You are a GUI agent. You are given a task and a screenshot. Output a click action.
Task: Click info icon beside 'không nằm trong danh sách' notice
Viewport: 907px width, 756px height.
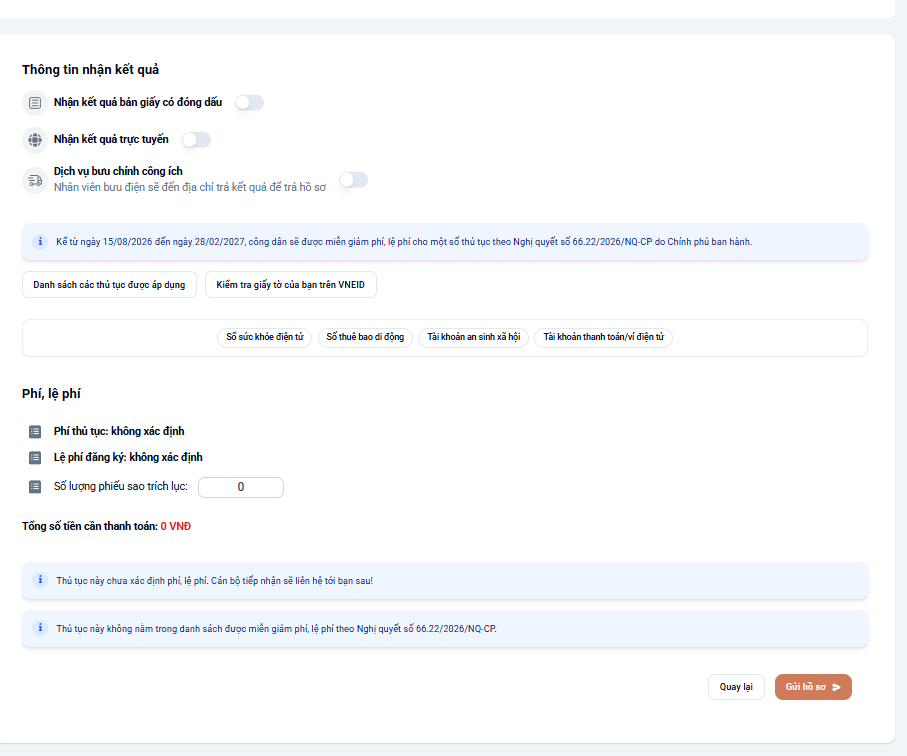40,628
